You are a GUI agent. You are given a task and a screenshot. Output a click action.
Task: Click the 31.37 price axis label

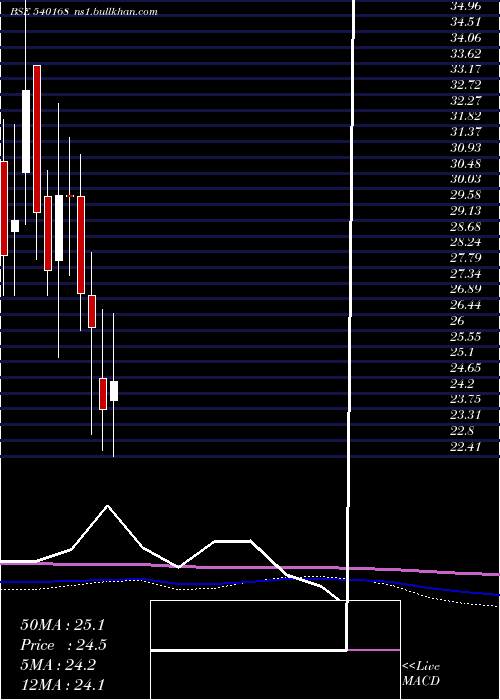465,132
